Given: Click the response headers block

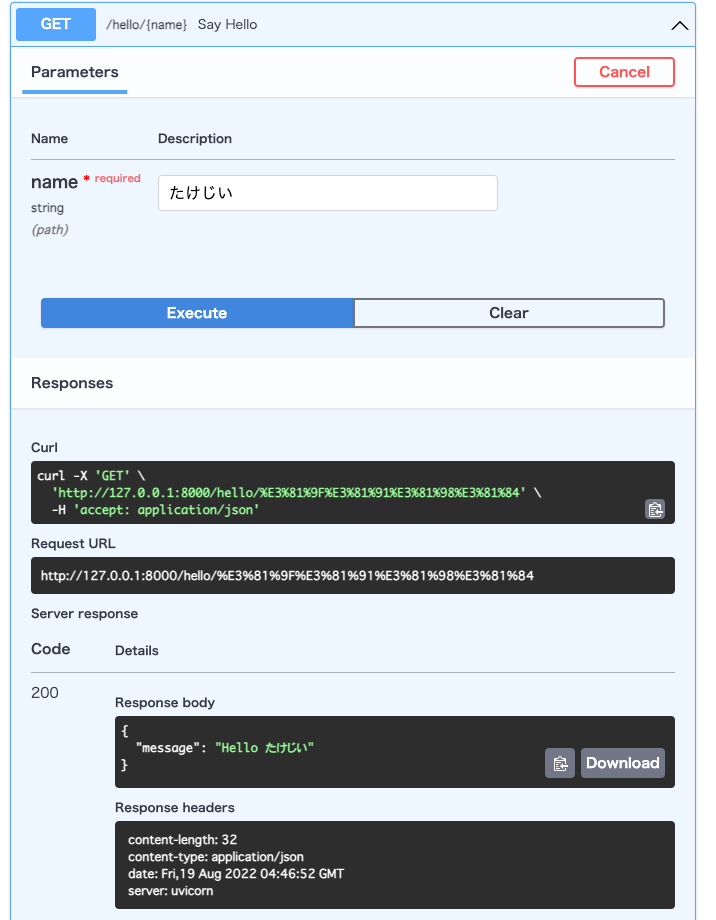Looking at the screenshot, I should pyautogui.click(x=394, y=864).
